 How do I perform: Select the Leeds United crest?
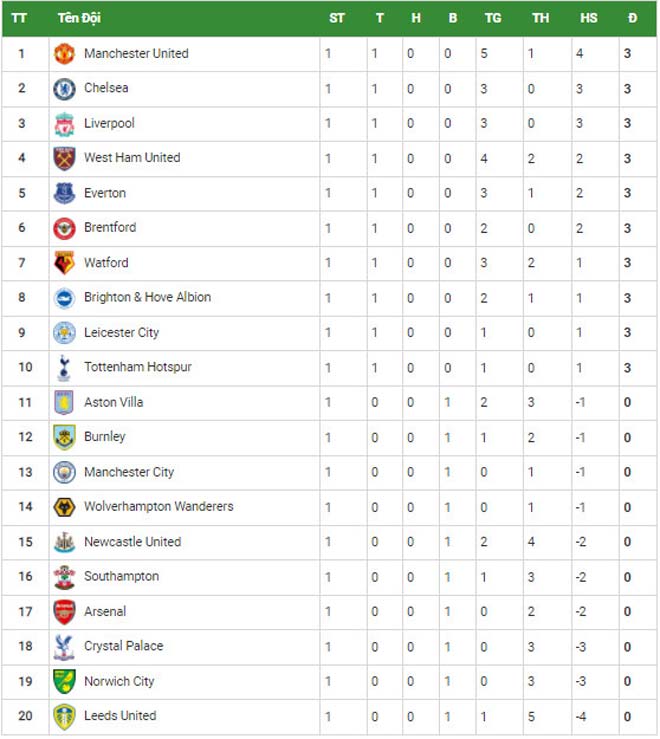coord(64,717)
